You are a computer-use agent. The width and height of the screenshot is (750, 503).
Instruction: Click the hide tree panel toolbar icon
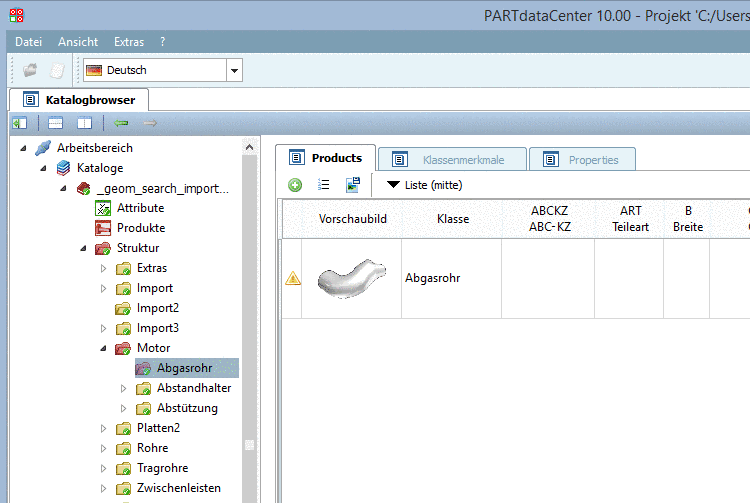coord(20,123)
